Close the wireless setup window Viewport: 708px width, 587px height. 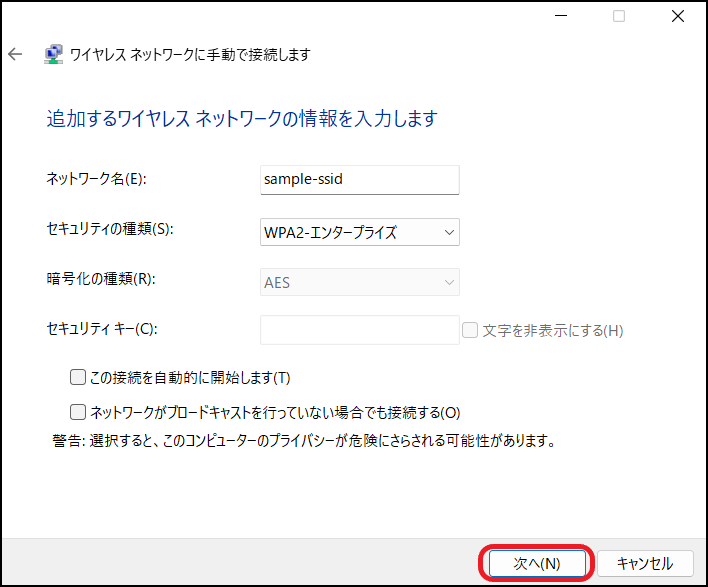[x=677, y=16]
